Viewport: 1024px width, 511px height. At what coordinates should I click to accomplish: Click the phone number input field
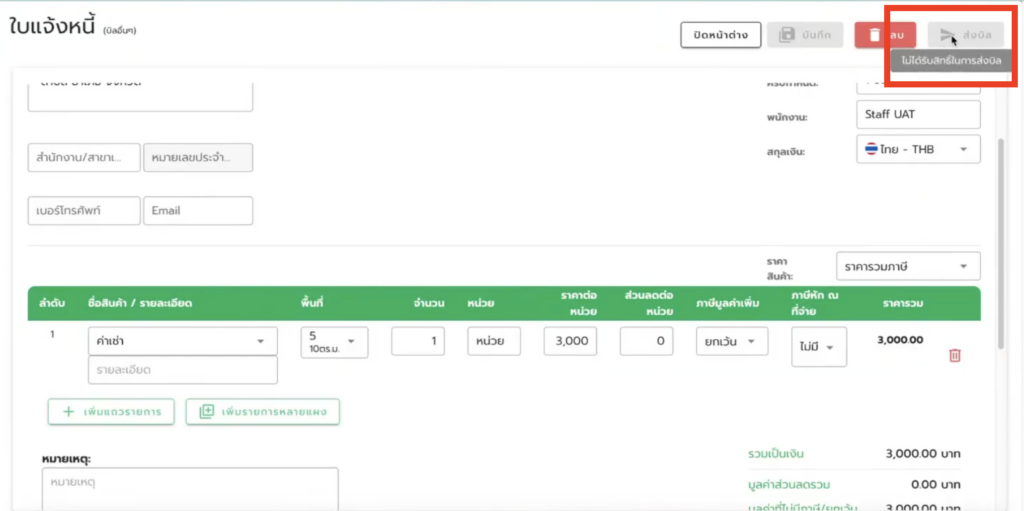(x=84, y=211)
